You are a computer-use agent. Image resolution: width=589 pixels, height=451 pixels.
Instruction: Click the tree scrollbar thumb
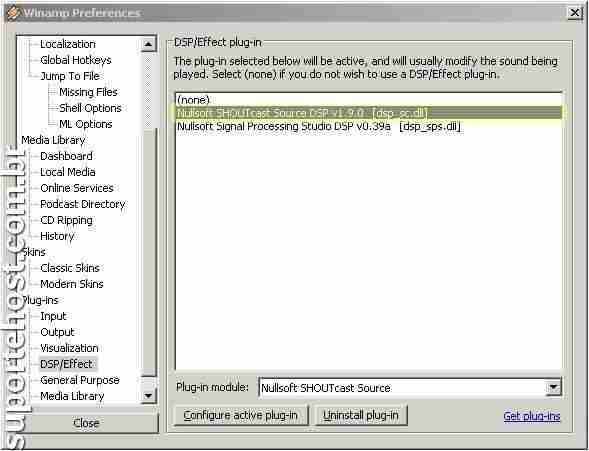148,252
